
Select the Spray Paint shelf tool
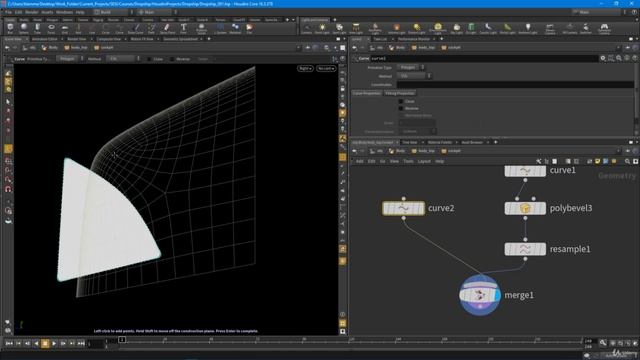tap(167, 29)
